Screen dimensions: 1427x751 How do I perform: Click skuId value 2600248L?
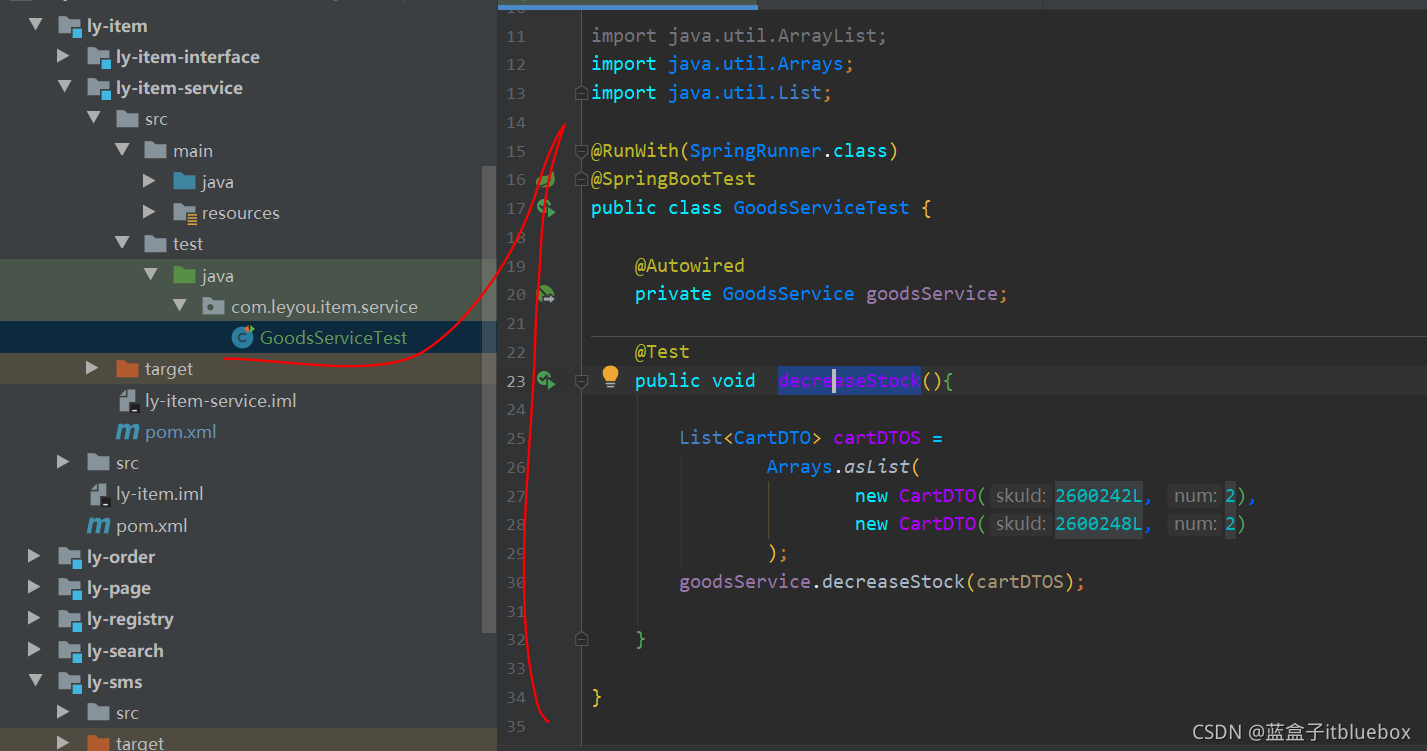tap(1098, 524)
